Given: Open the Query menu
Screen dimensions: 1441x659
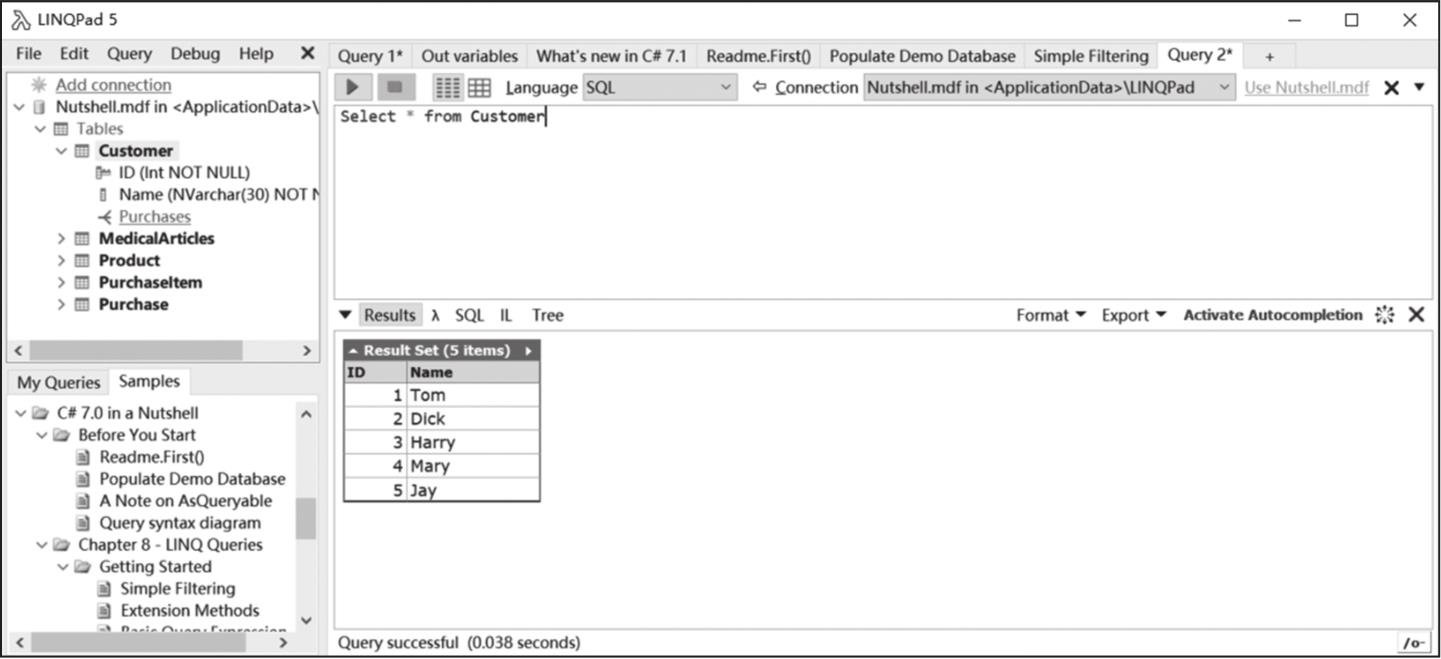Looking at the screenshot, I should point(129,53).
